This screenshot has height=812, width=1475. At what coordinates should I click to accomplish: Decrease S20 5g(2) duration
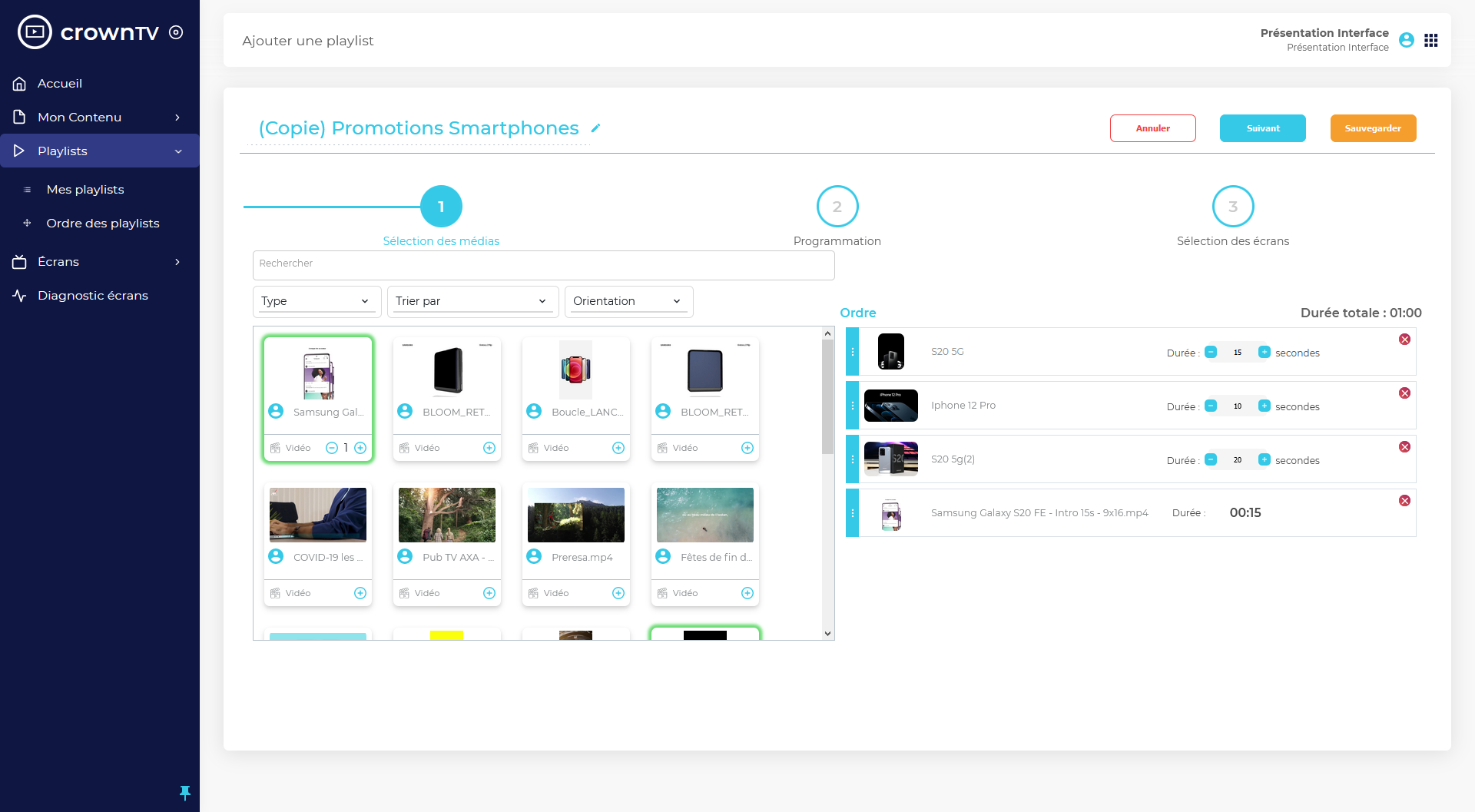click(1211, 459)
